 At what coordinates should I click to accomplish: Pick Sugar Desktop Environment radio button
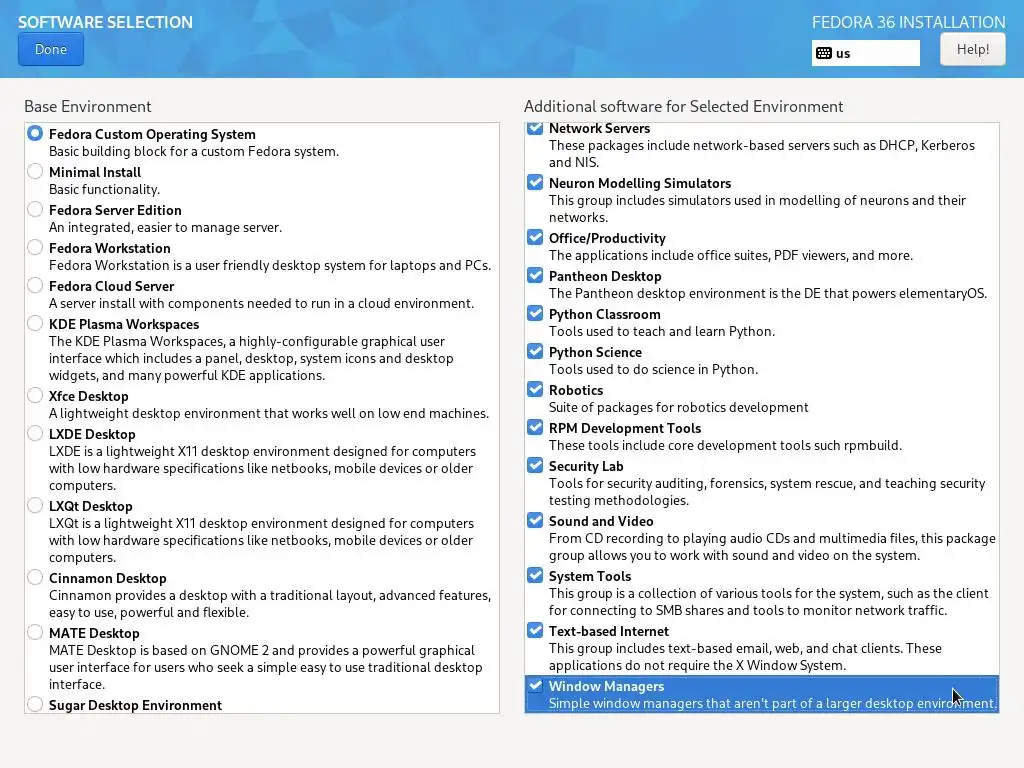pyautogui.click(x=35, y=705)
